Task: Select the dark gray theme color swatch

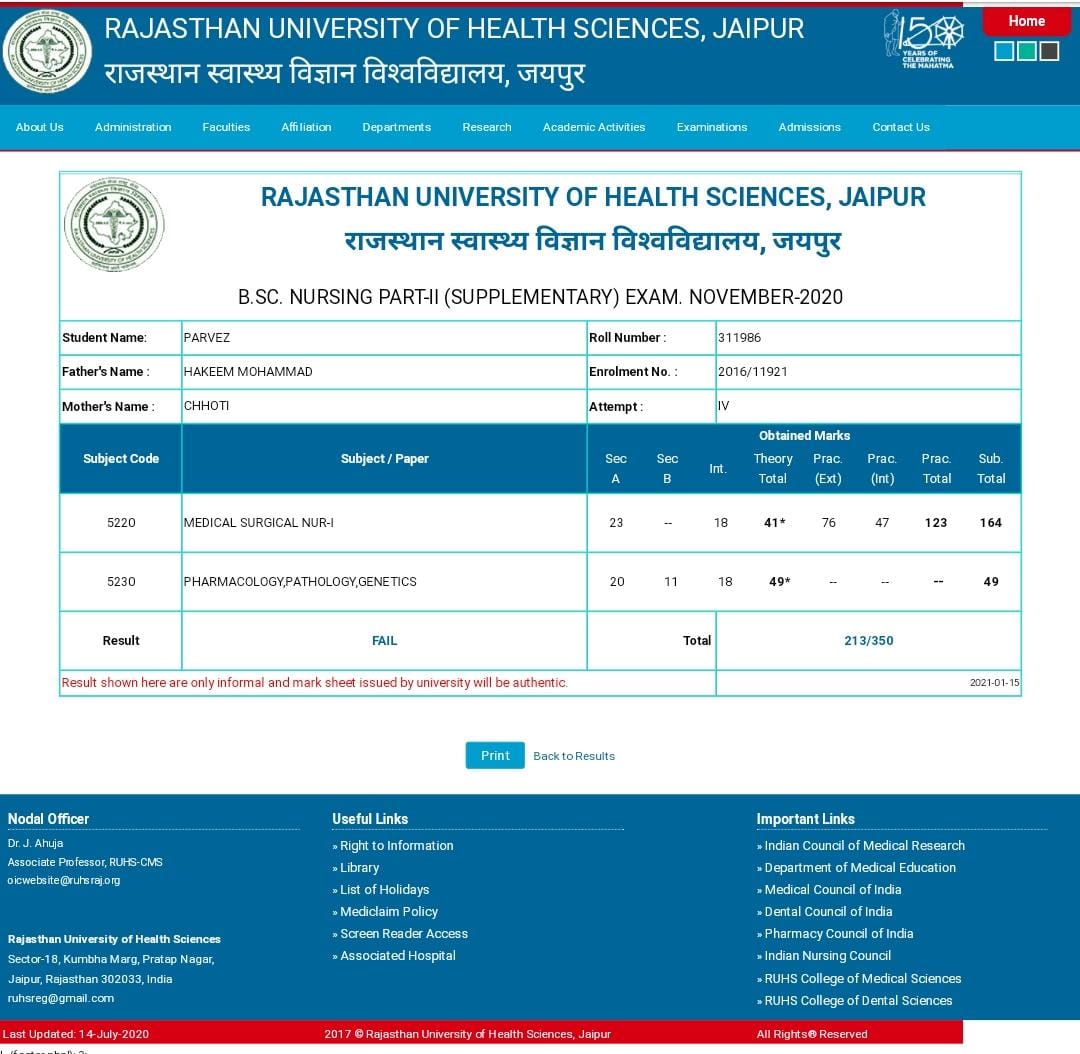Action: pos(1049,51)
